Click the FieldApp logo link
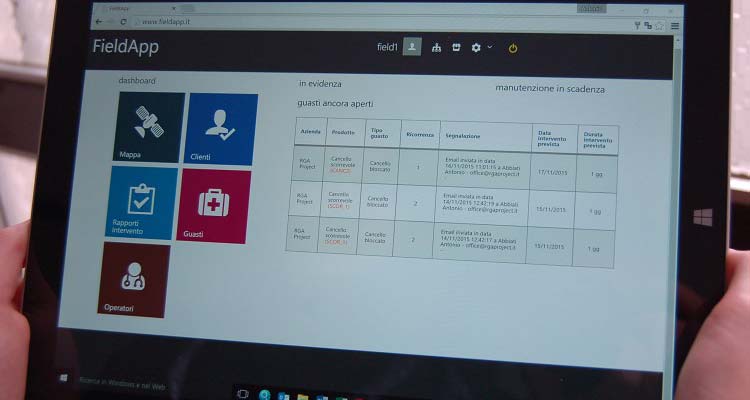Screen dimensions: 750x400 pyautogui.click(x=125, y=46)
